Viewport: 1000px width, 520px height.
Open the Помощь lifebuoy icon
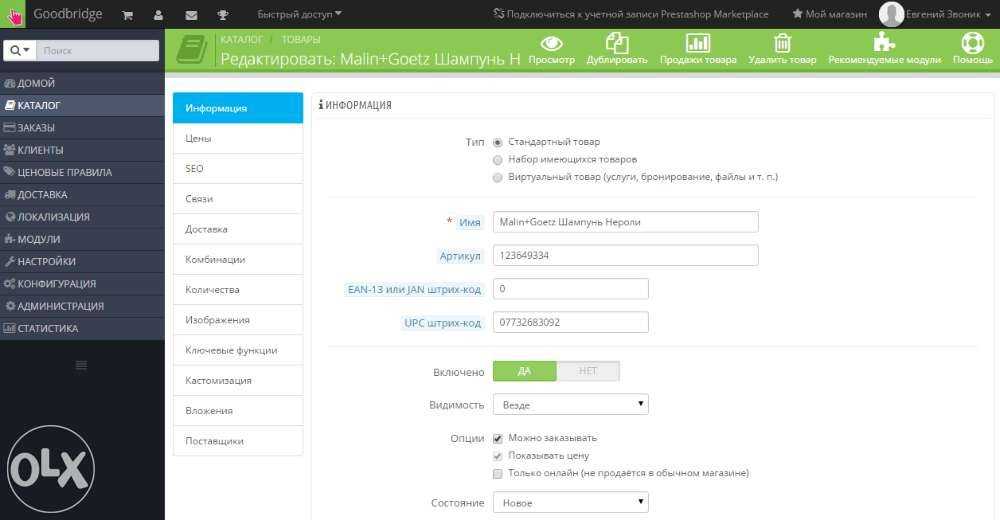[973, 43]
